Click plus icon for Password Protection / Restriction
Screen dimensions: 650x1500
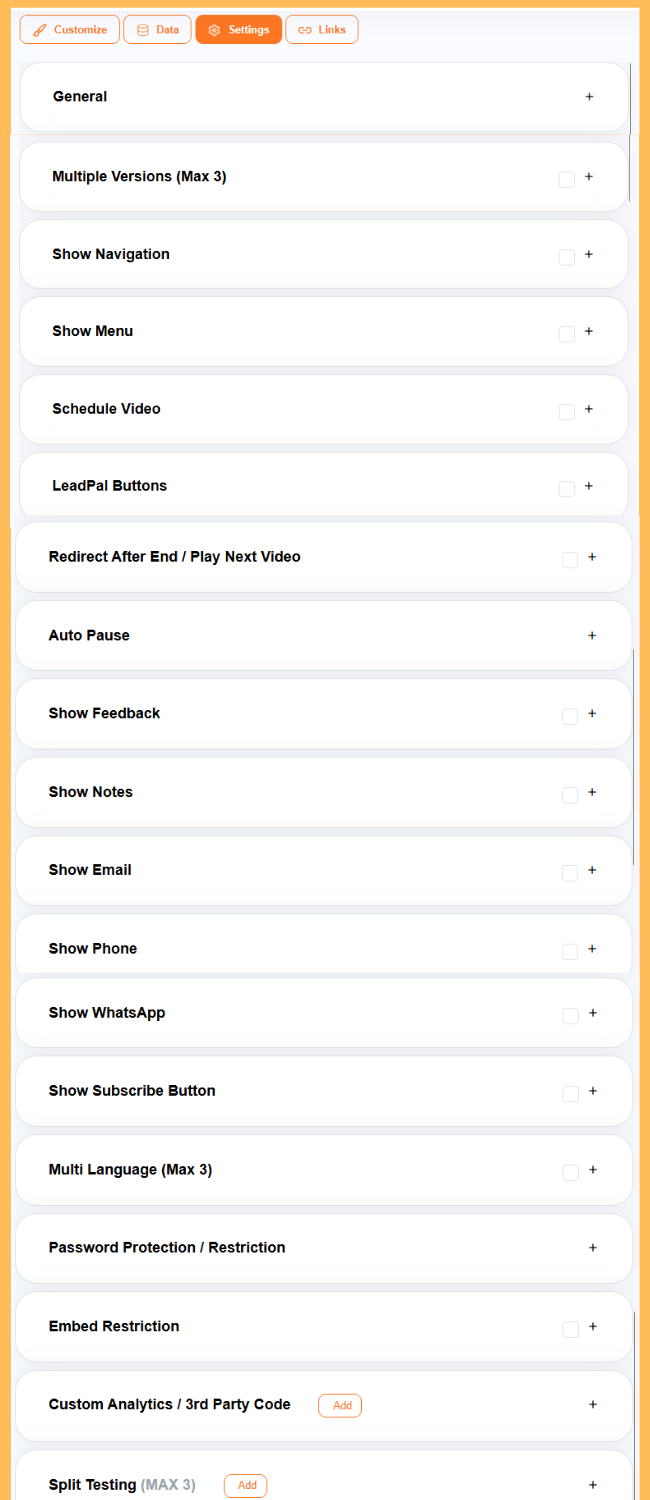tap(592, 1248)
